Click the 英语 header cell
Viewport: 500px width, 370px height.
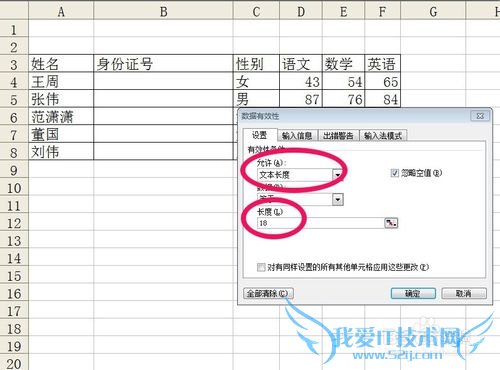point(382,64)
